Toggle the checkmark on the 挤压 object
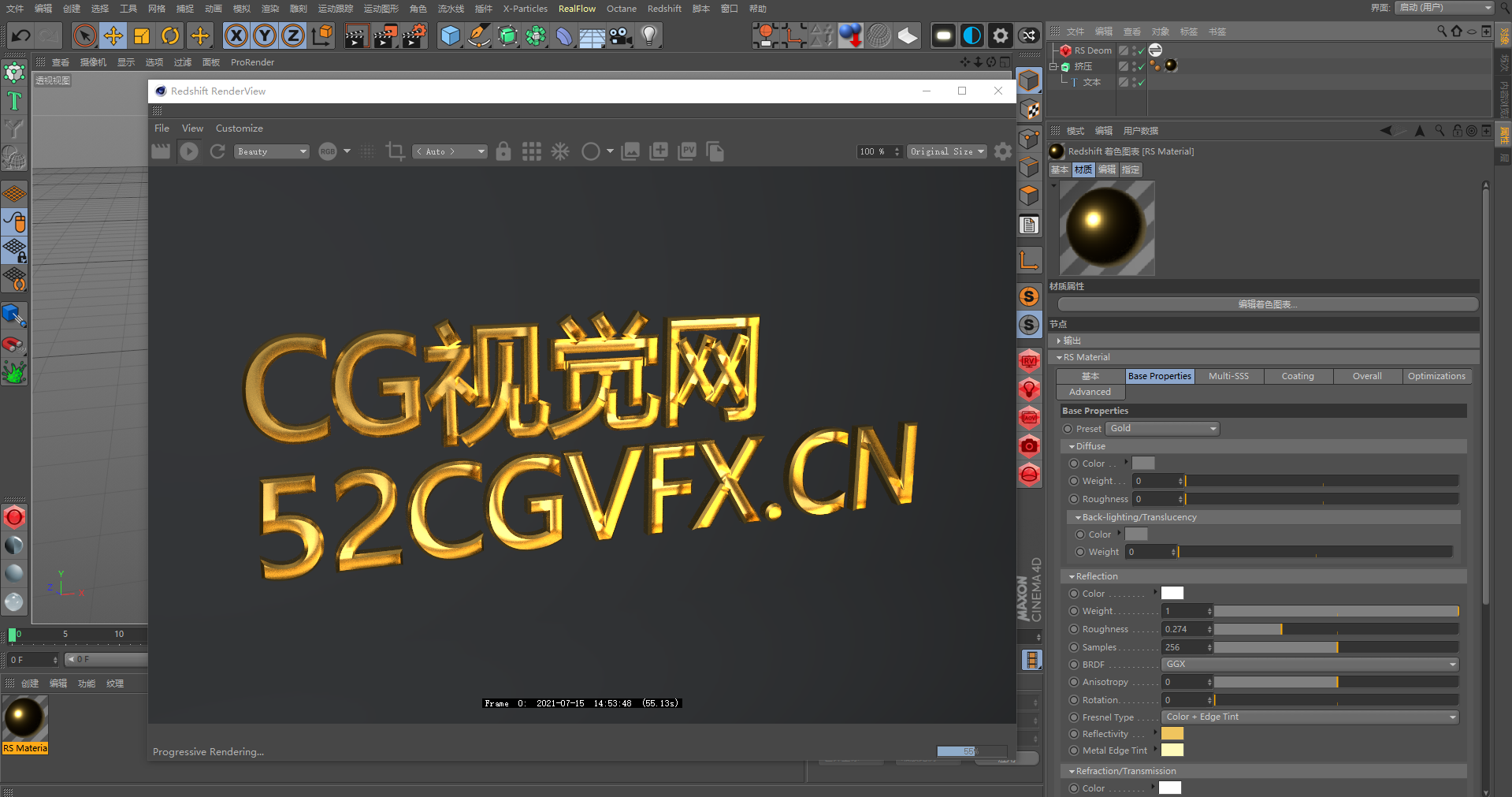1512x797 pixels. 1140,66
